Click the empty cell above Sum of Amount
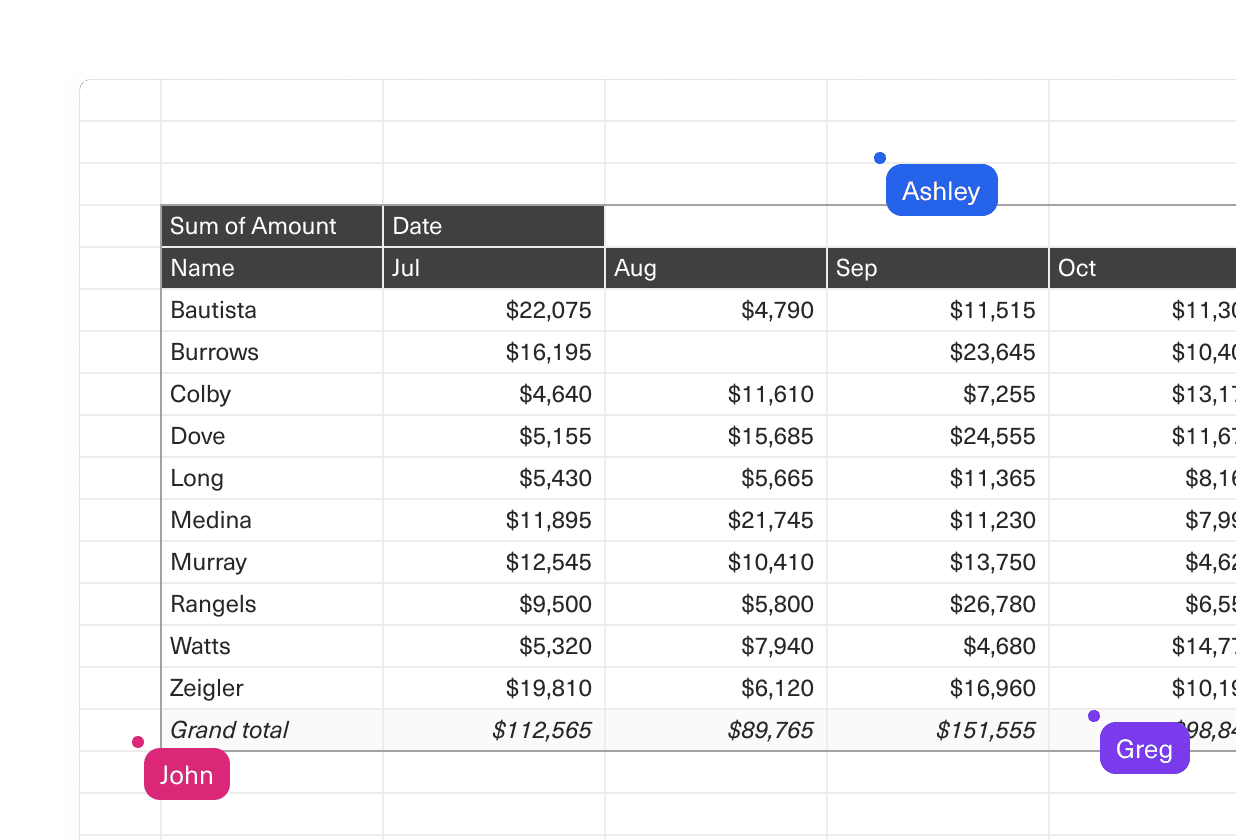 tap(272, 184)
